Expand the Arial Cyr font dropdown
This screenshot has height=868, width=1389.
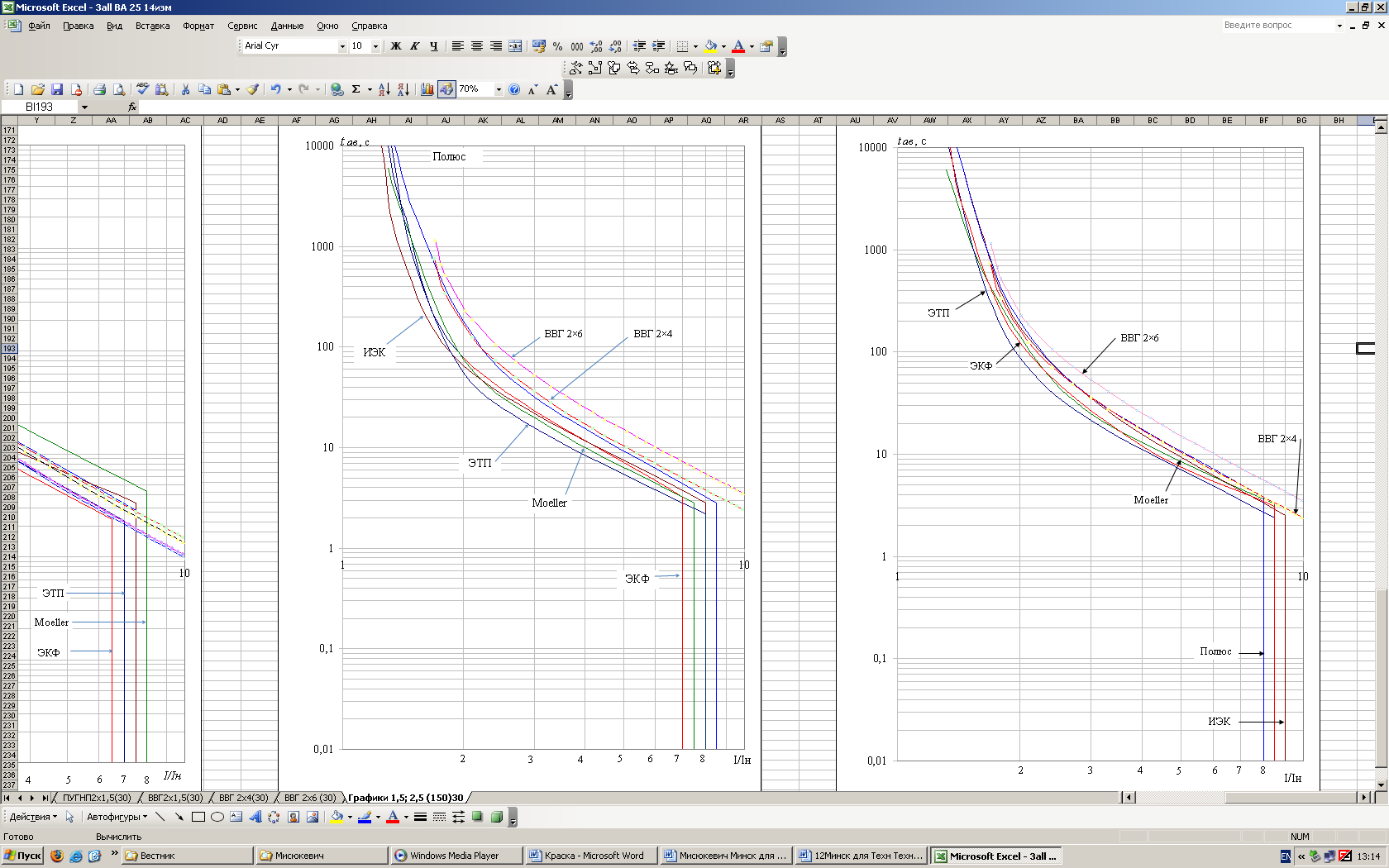tap(342, 46)
